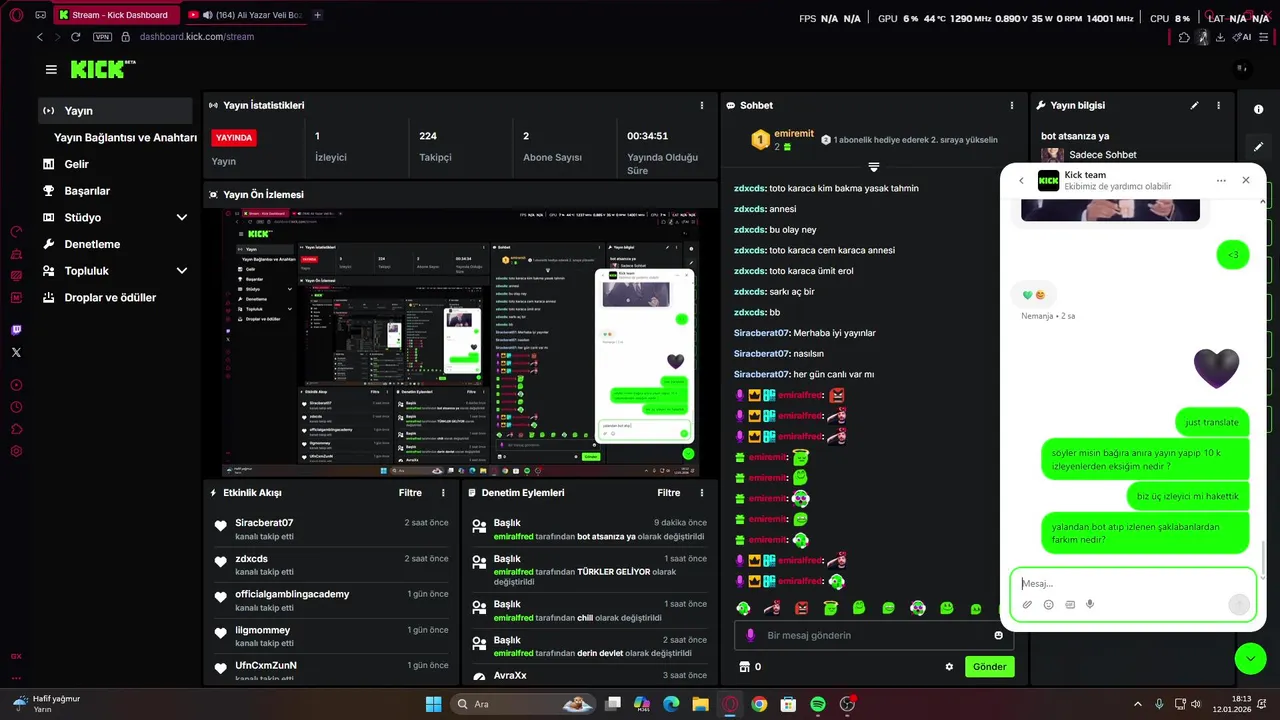Screen dimensions: 1280x720
Task: Open Yayın Bağlantısı ve Anahtarı page
Action: [125, 138]
